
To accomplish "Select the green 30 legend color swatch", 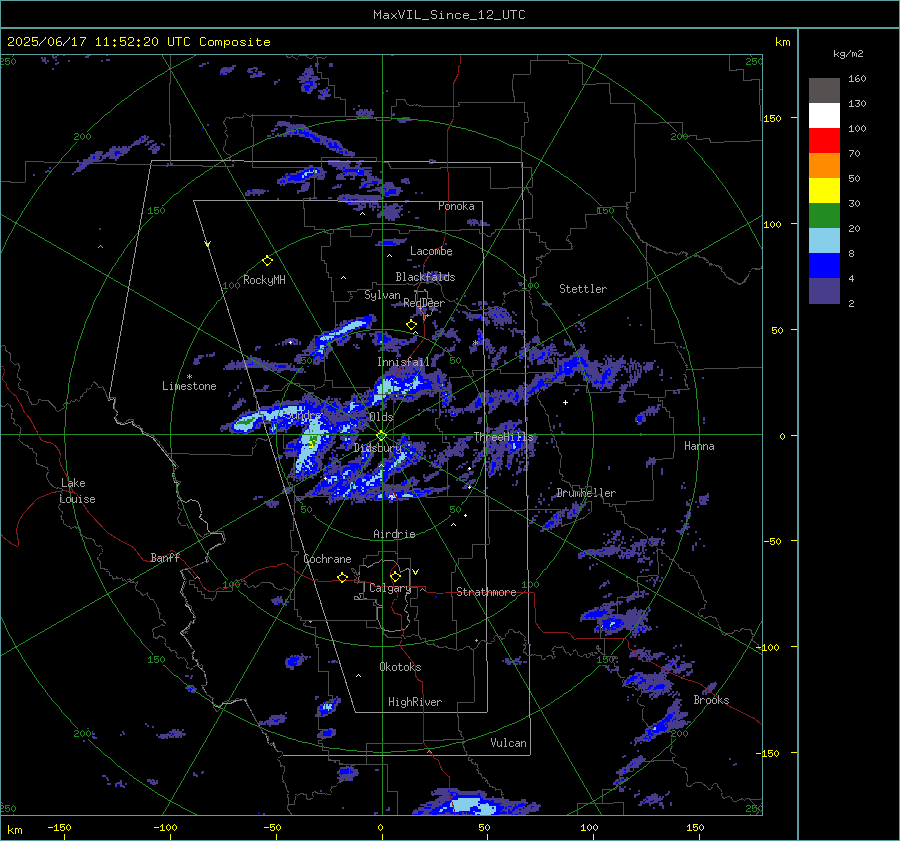I will tap(824, 216).
